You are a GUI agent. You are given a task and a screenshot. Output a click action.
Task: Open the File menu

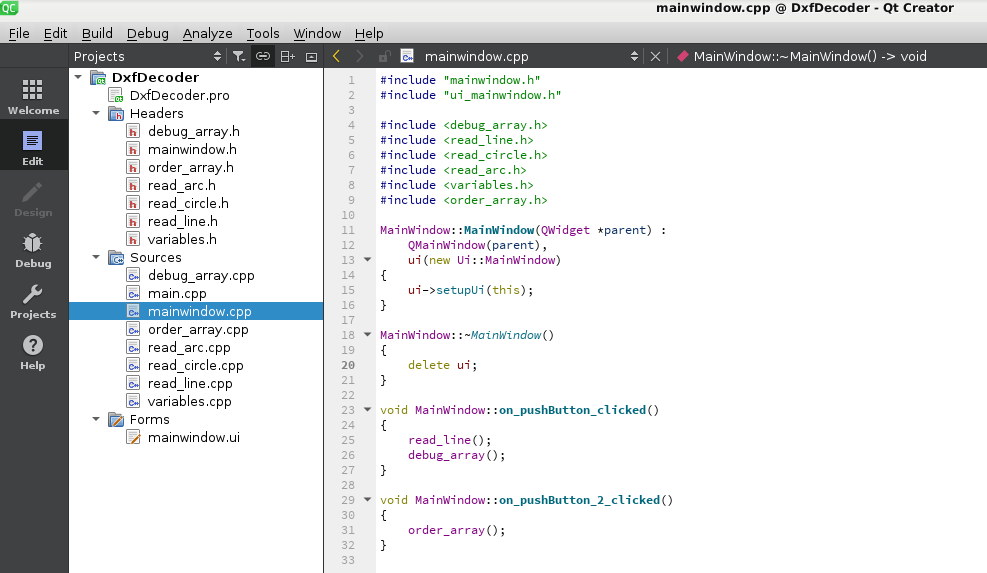click(x=19, y=33)
